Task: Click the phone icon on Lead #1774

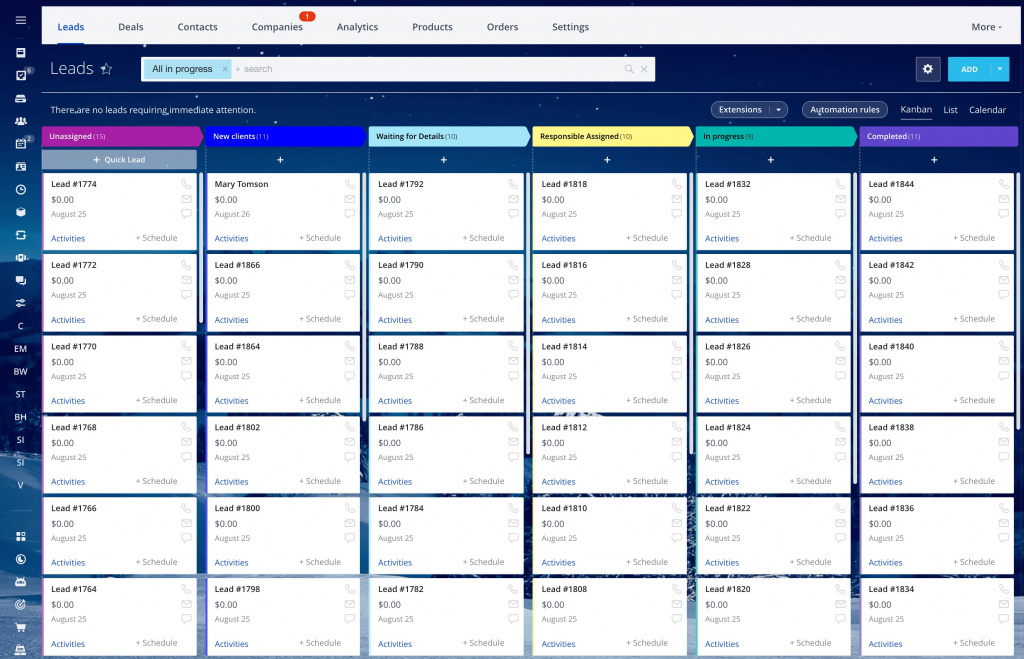Action: click(x=186, y=184)
